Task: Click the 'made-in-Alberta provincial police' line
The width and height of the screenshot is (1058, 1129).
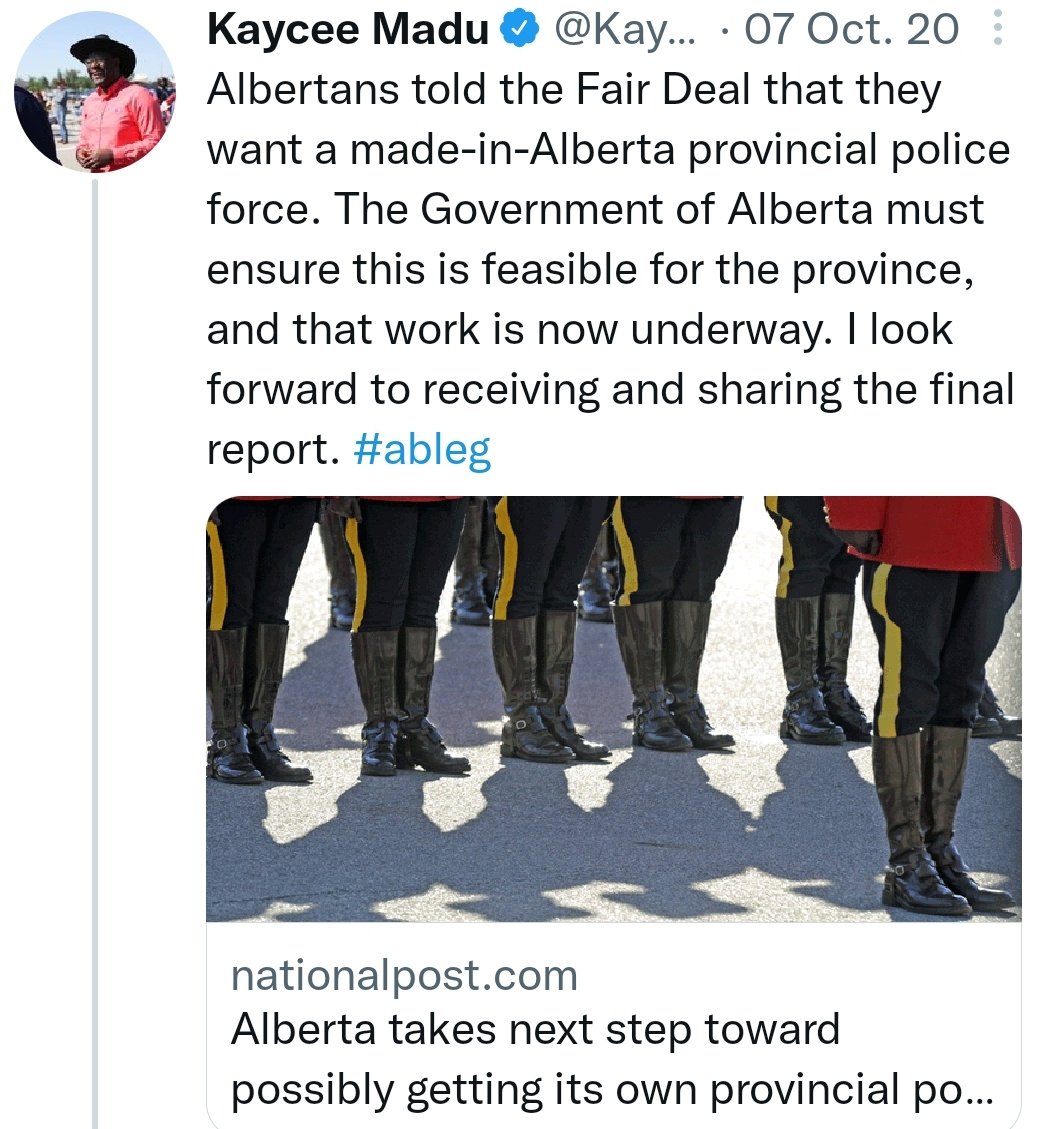Action: coord(609,150)
